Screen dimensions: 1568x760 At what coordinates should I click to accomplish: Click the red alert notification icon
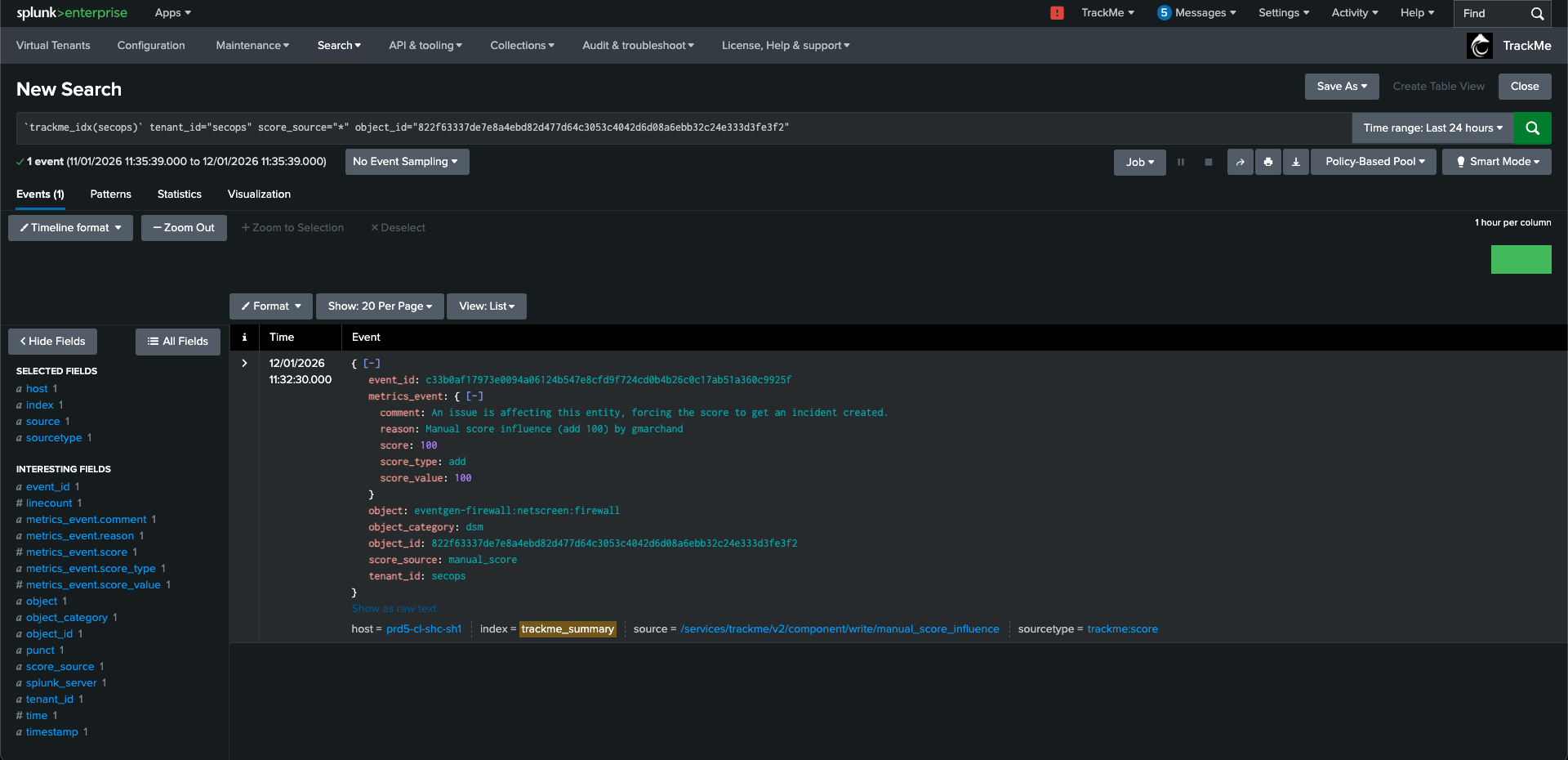coord(1057,13)
